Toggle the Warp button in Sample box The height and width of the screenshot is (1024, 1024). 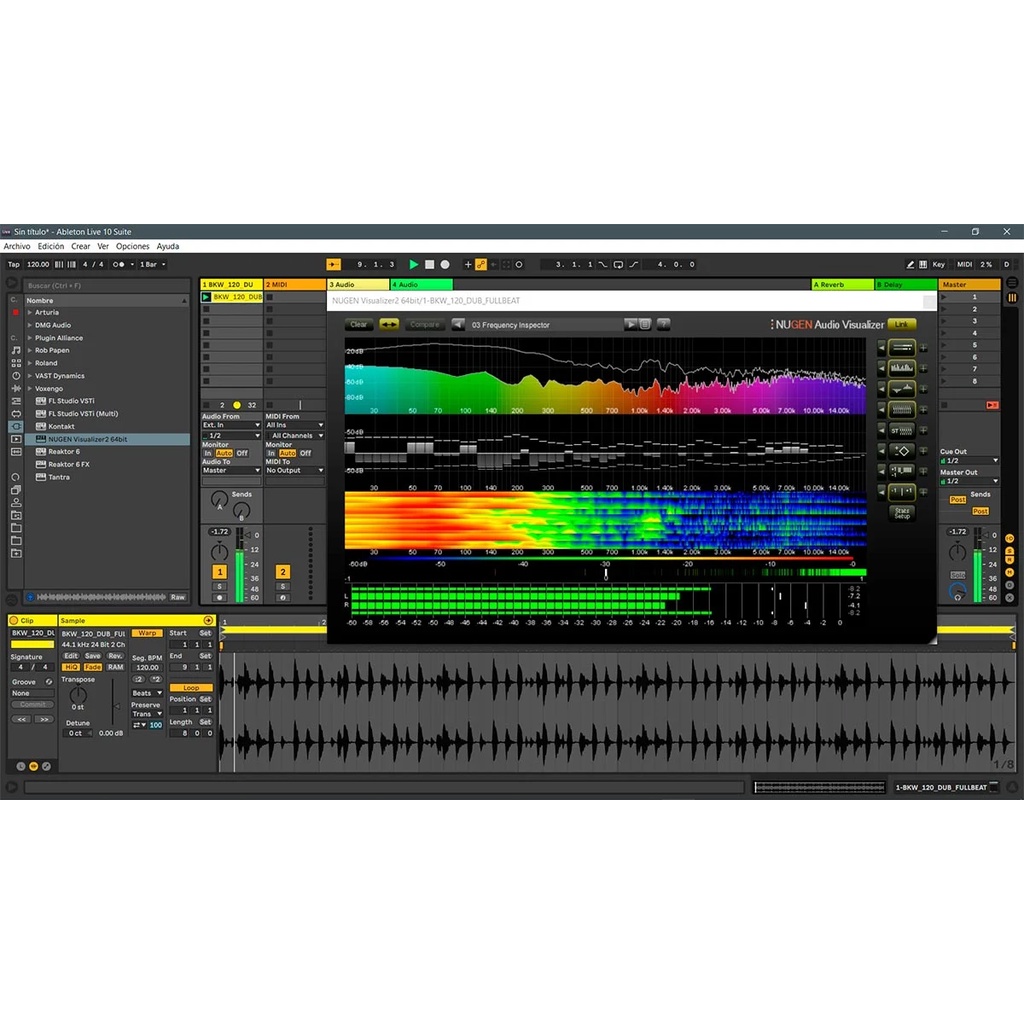pyautogui.click(x=148, y=633)
